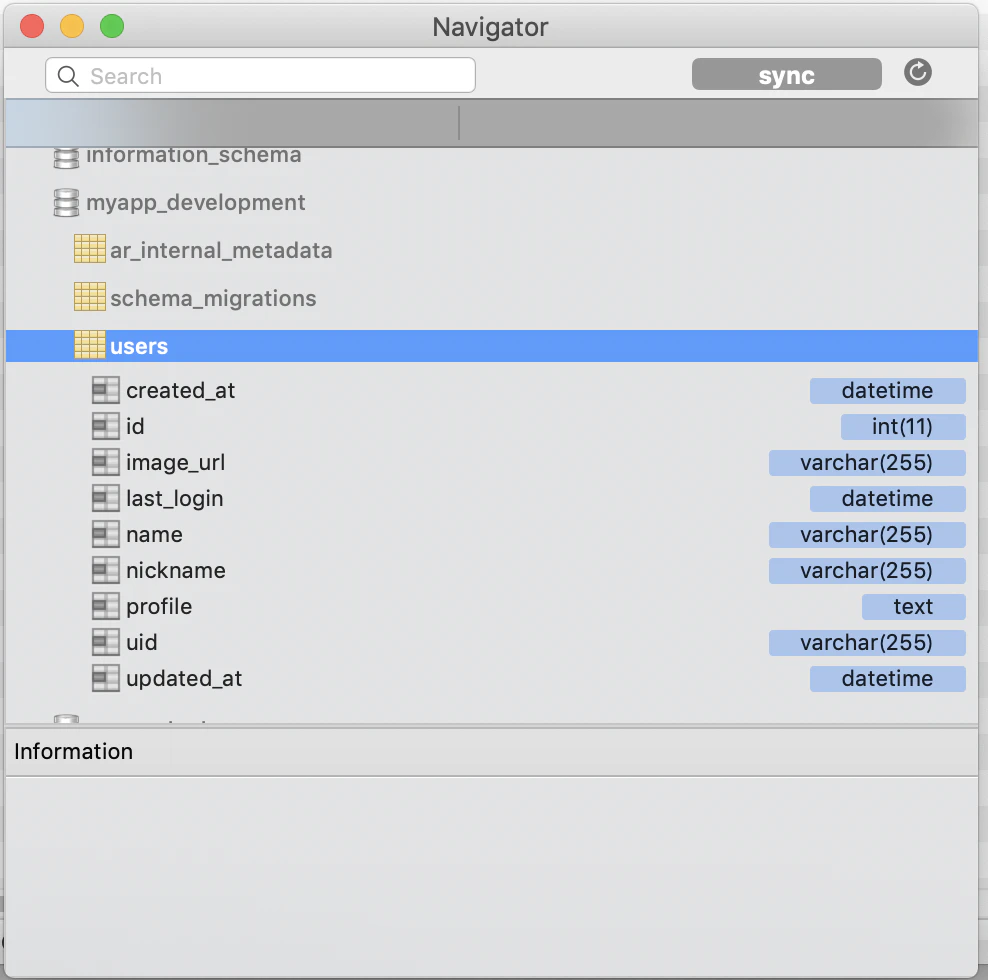Click the id column icon

105,426
